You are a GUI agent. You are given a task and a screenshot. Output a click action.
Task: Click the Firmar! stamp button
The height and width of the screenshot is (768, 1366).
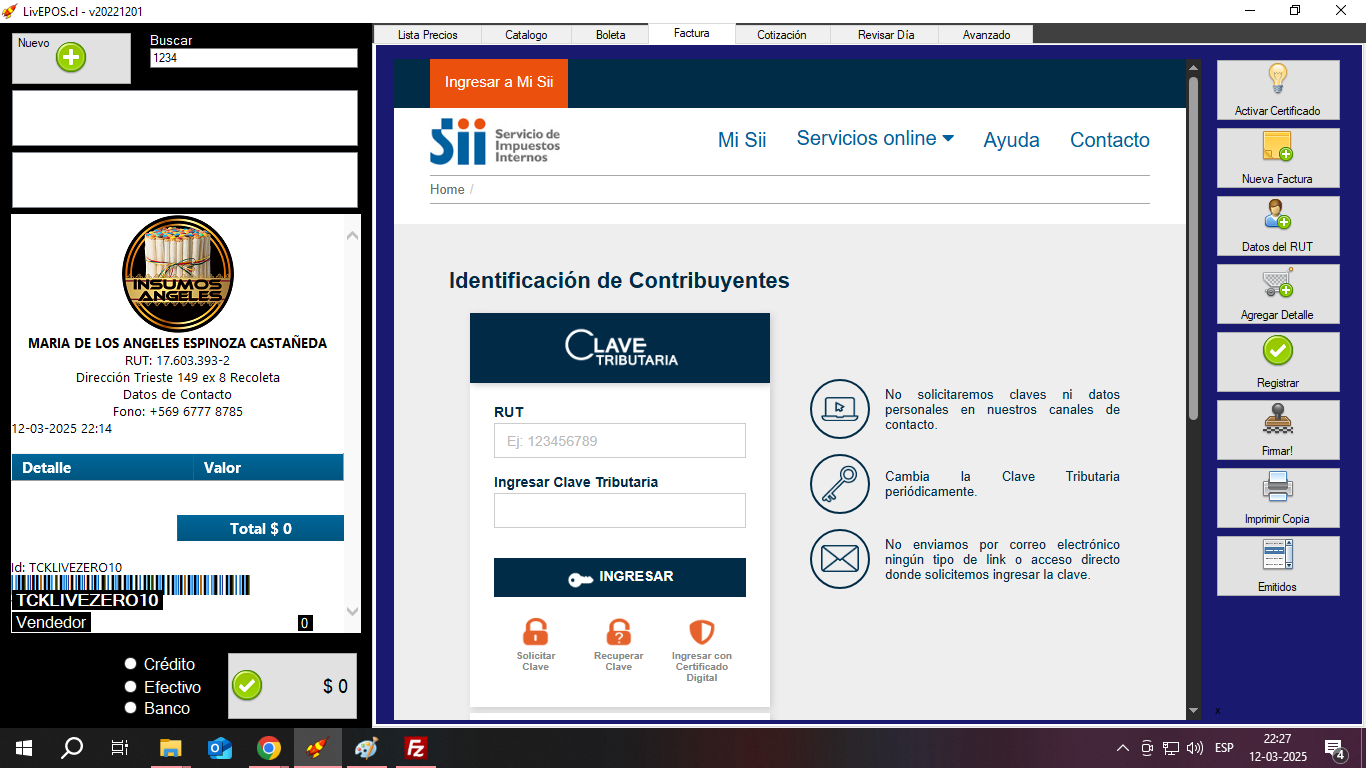point(1278,430)
